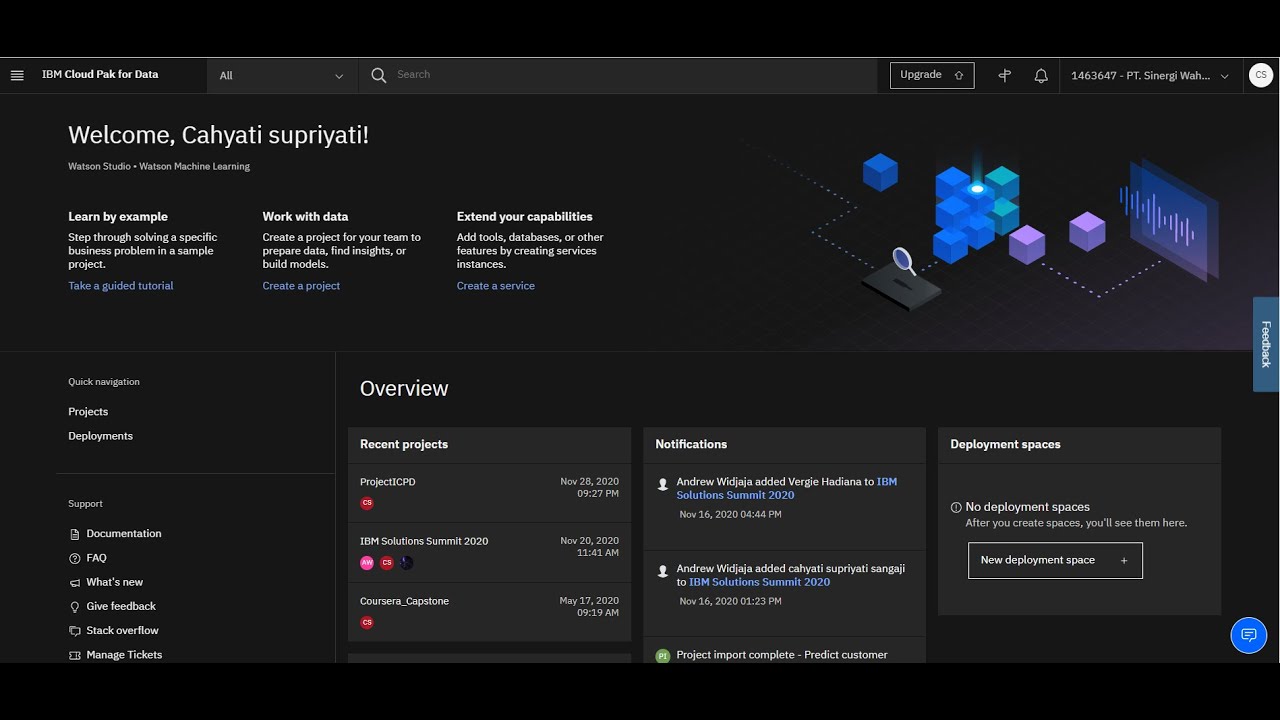Open Manage Tickets support link
1280x720 pixels.
[x=124, y=655]
